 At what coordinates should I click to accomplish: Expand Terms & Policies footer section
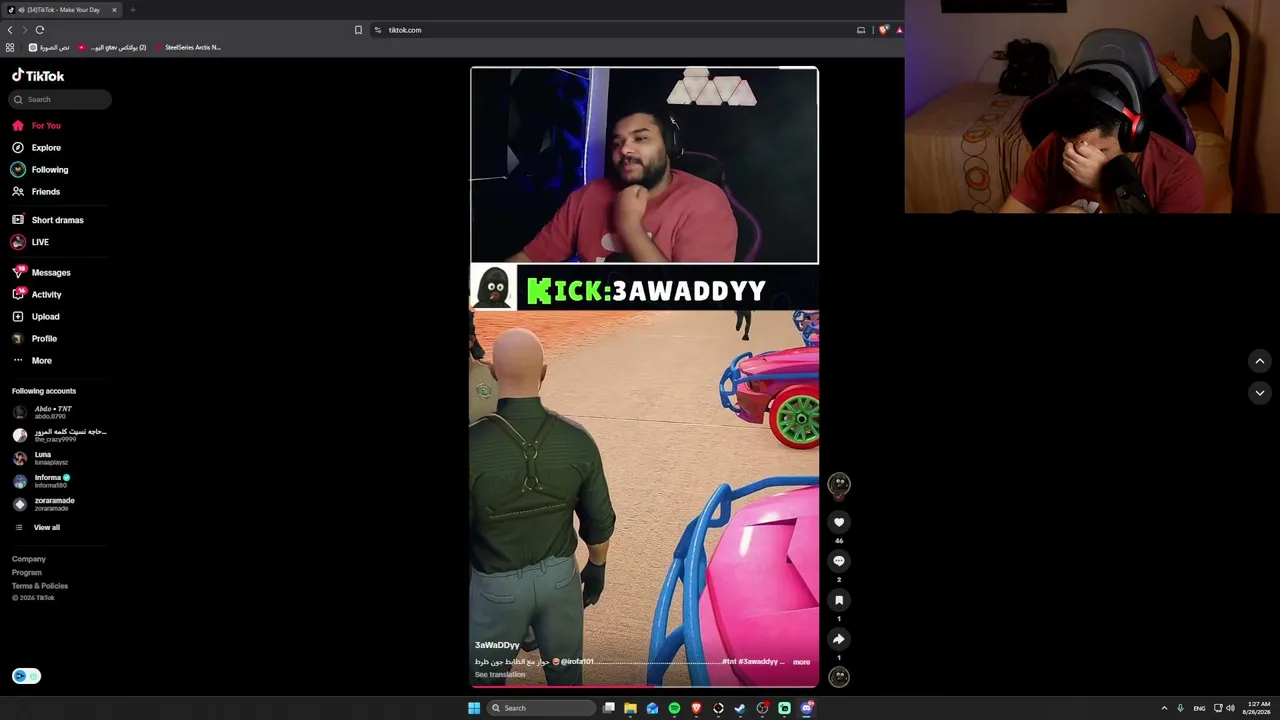(40, 586)
